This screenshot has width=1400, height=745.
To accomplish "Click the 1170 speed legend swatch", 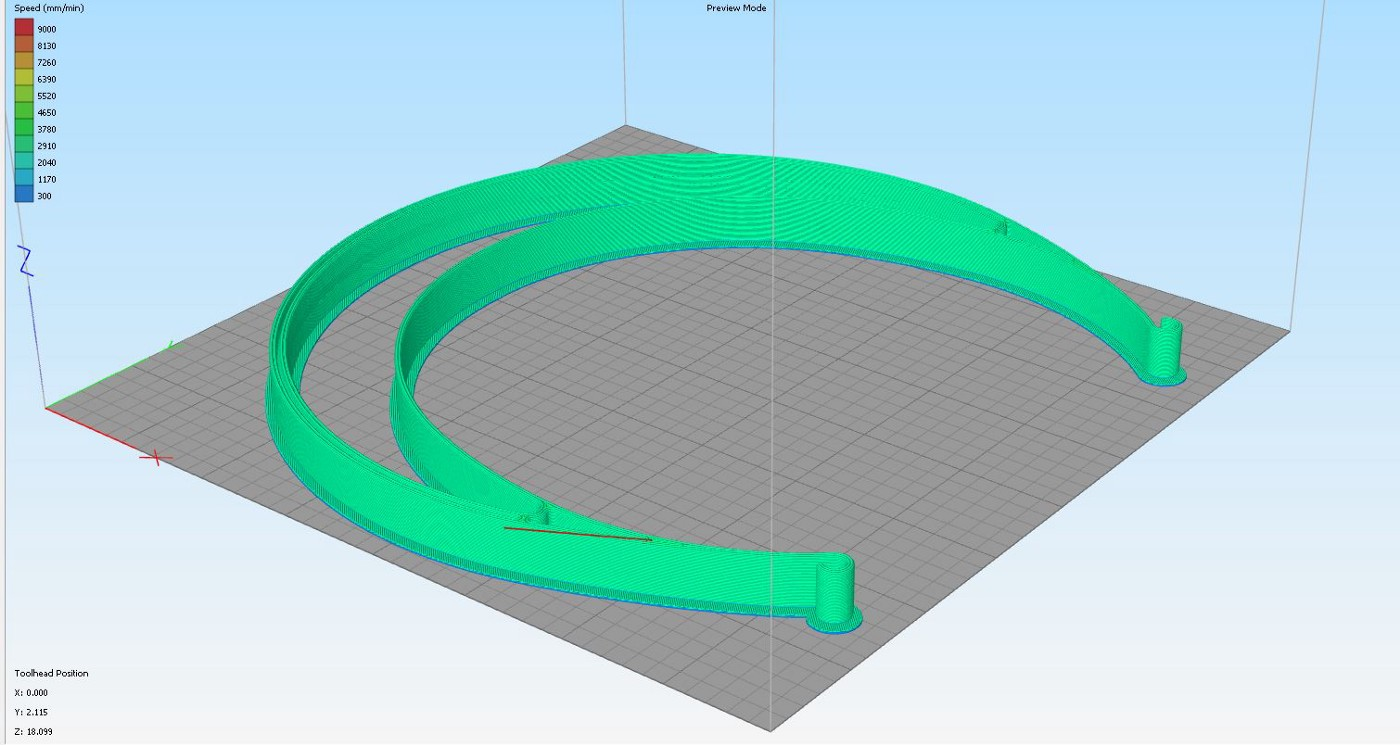I will 24,179.
